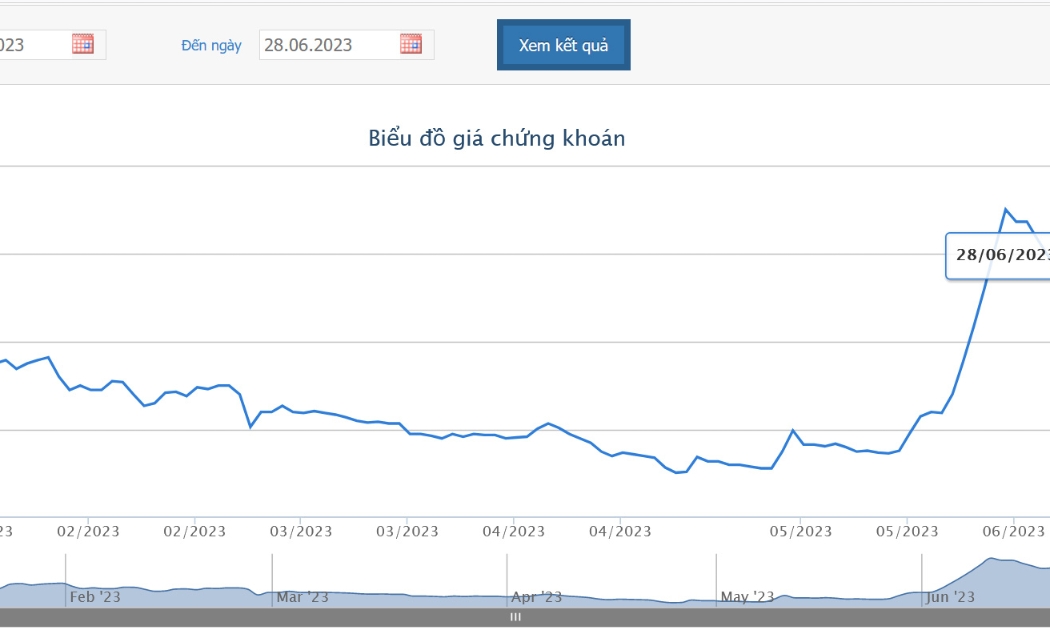Select the May '23 marker in the navigator
This screenshot has width=1050, height=630.
click(x=747, y=597)
